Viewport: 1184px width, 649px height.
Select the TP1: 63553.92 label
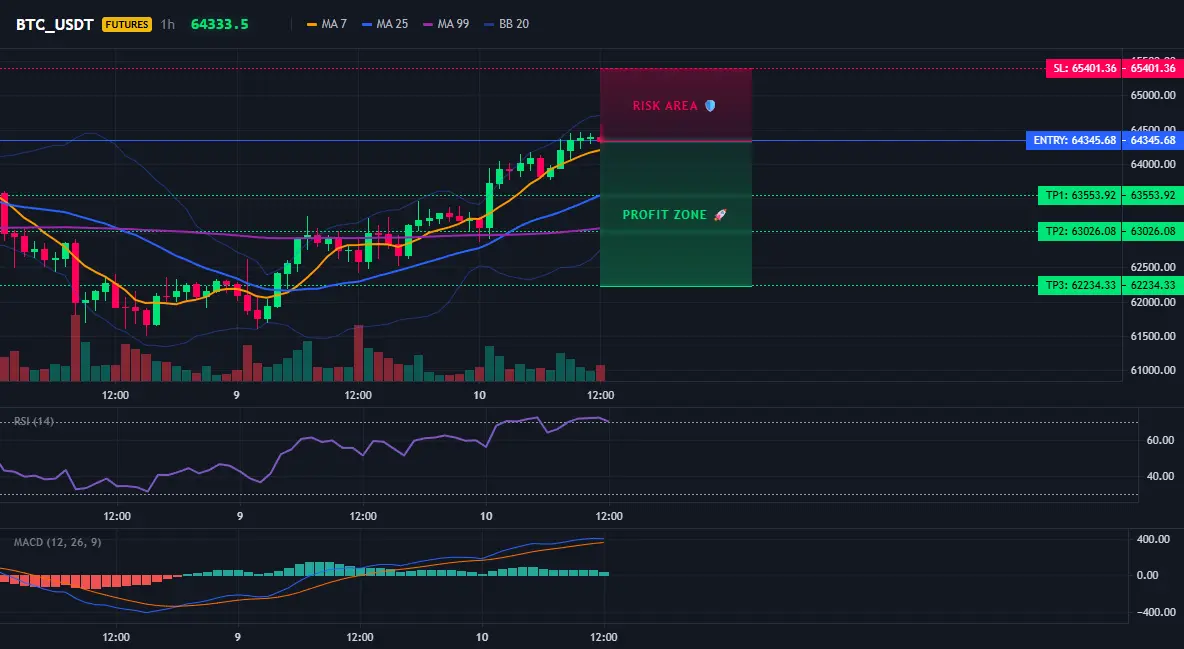(1081, 195)
